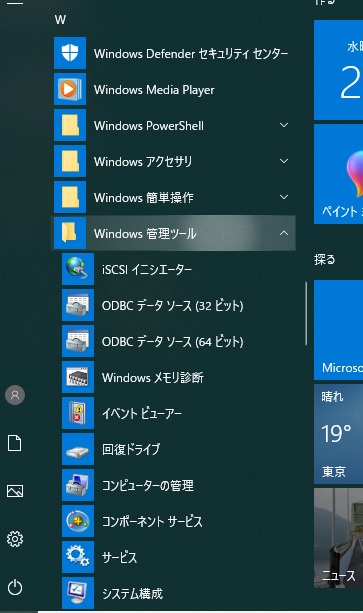Expand the Windows アクセサリ chevron
Viewport: 363px width, 613px height.
click(284, 161)
